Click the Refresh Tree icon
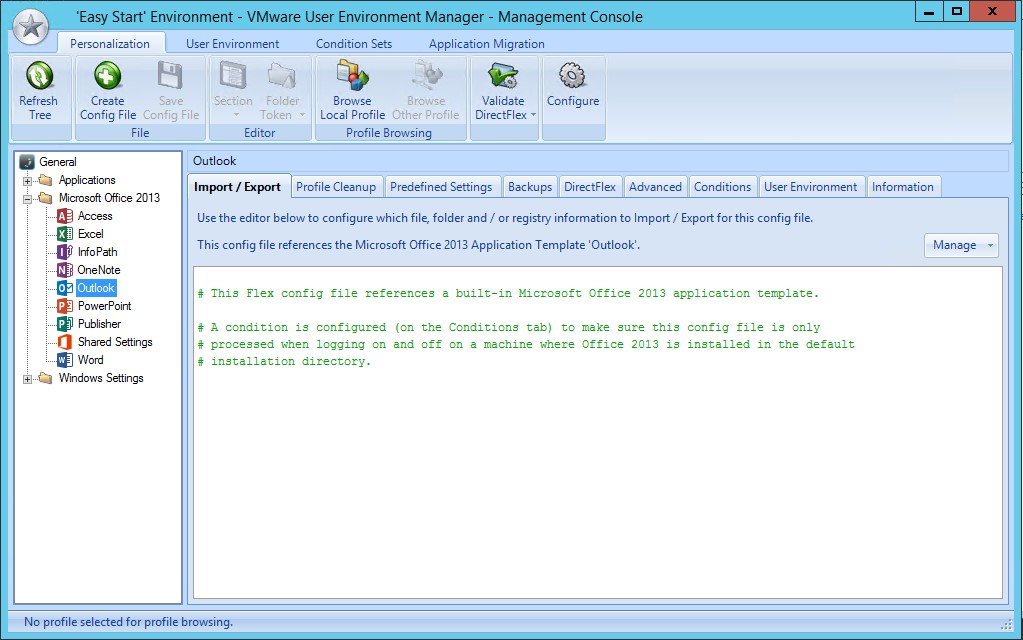This screenshot has height=640, width=1023. [39, 76]
